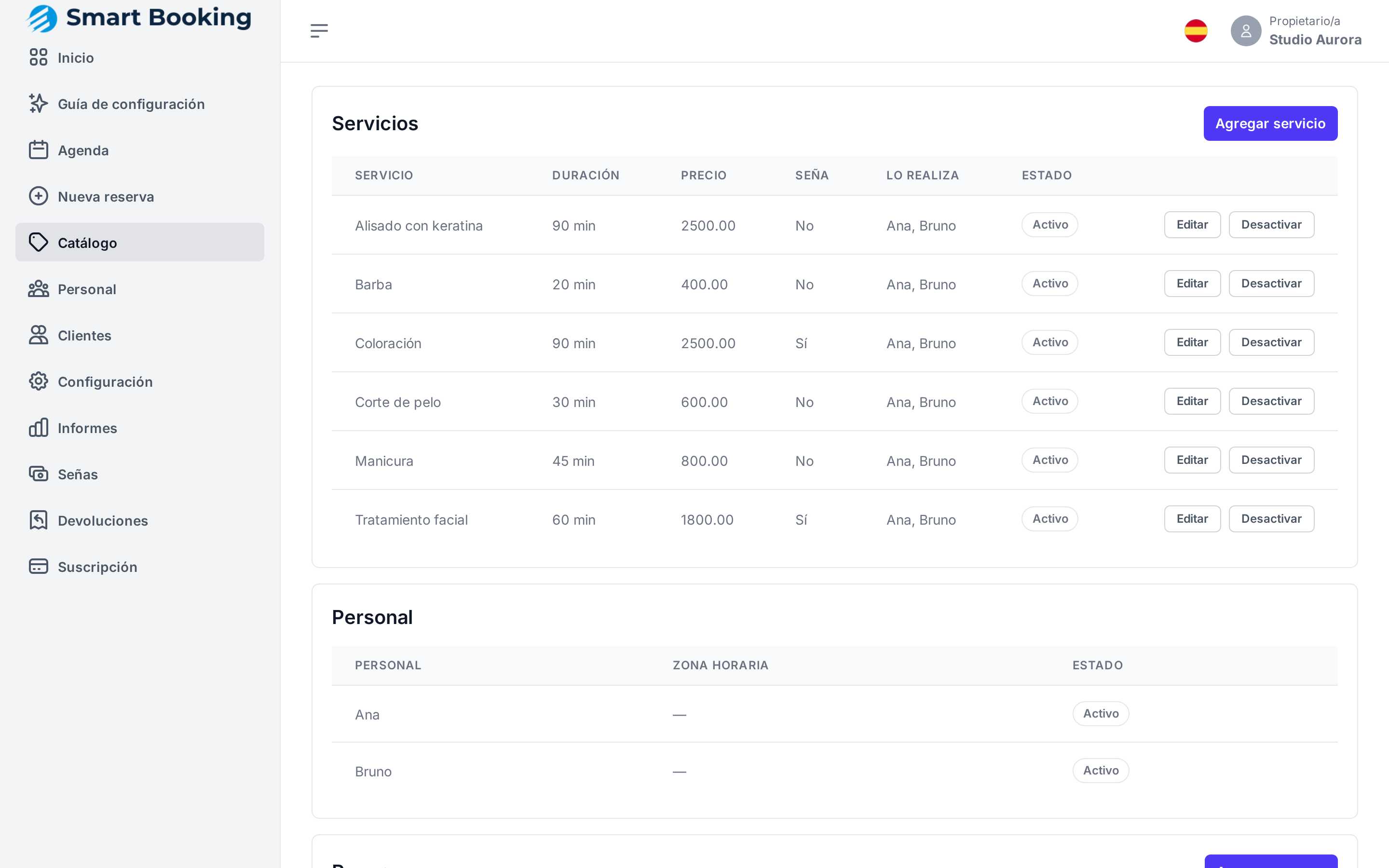Viewport: 1389px width, 868px height.
Task: Click the Servicios section heading
Action: pos(375,123)
